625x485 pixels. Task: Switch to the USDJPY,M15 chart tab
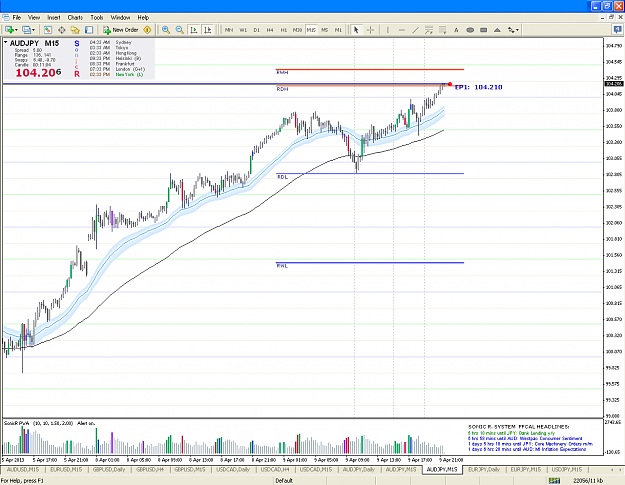click(x=567, y=469)
